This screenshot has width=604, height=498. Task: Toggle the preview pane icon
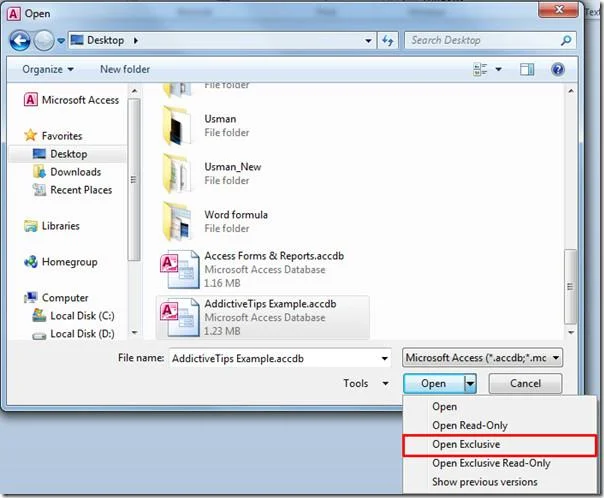(527, 69)
